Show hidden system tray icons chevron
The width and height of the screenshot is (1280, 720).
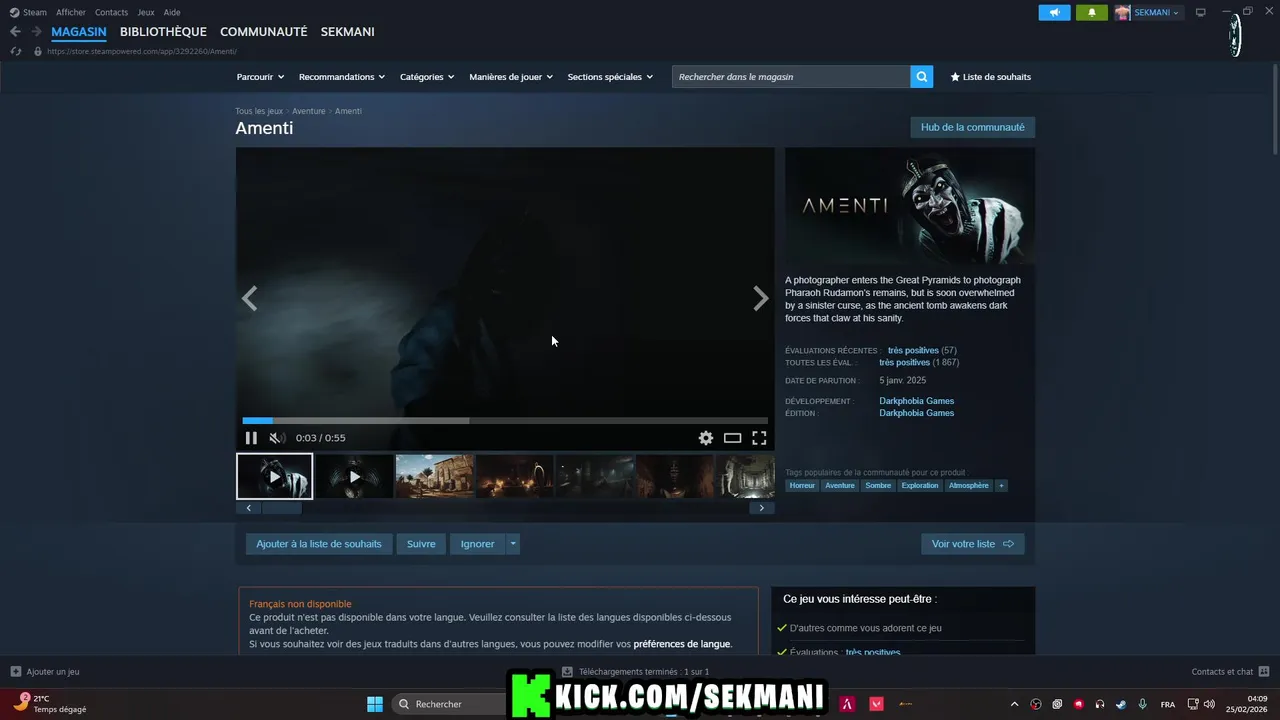[x=1014, y=704]
